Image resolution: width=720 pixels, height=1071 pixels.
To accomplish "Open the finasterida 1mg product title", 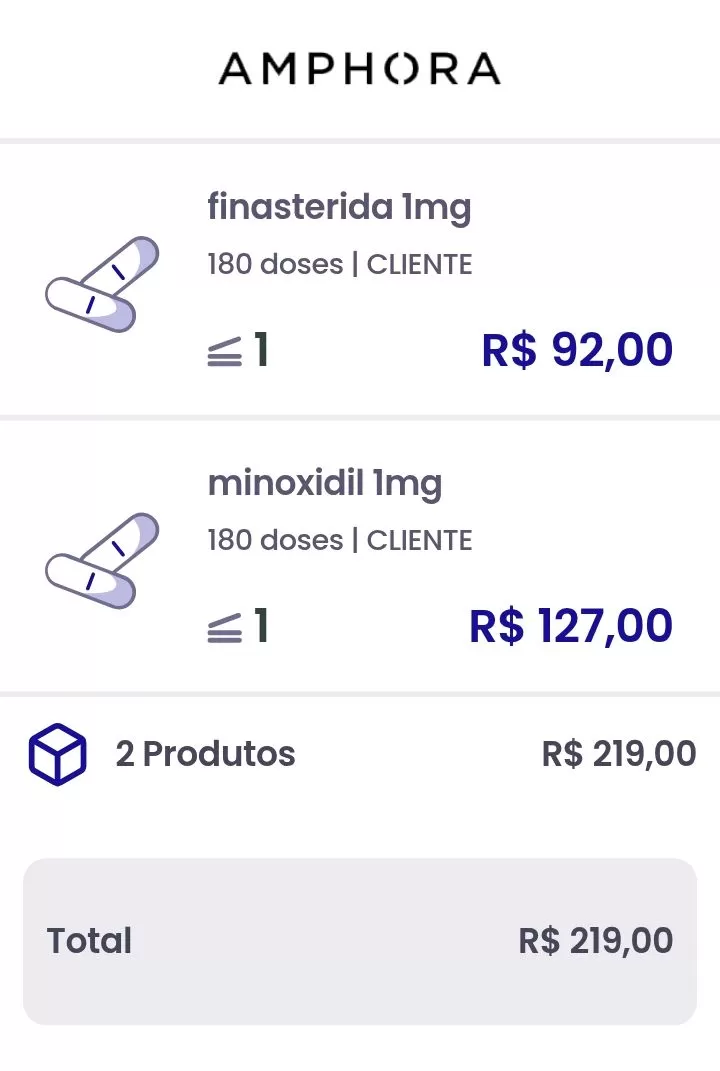I will coord(339,208).
